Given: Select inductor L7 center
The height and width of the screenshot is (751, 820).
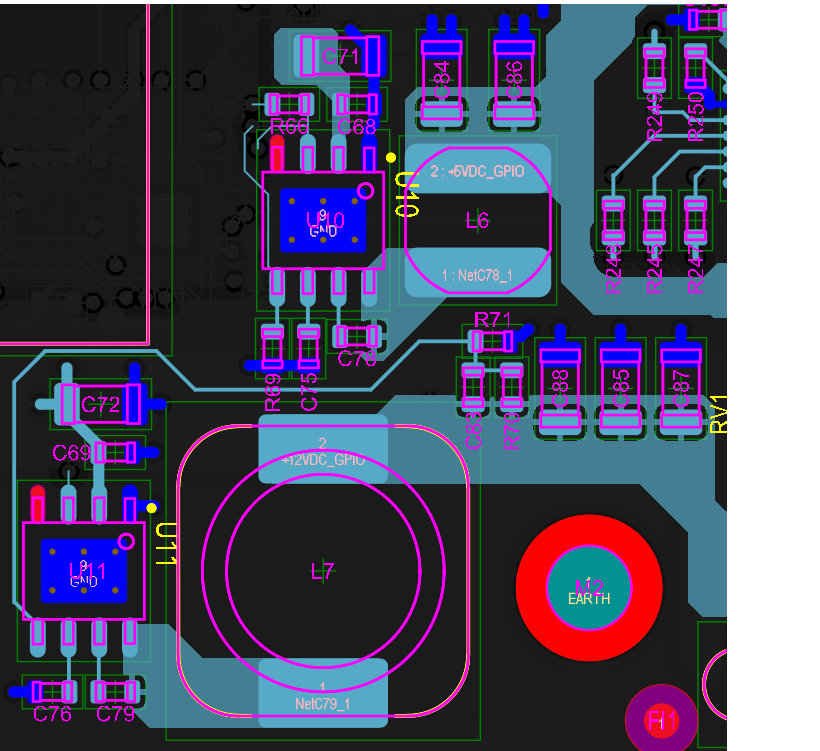Looking at the screenshot, I should [x=323, y=571].
